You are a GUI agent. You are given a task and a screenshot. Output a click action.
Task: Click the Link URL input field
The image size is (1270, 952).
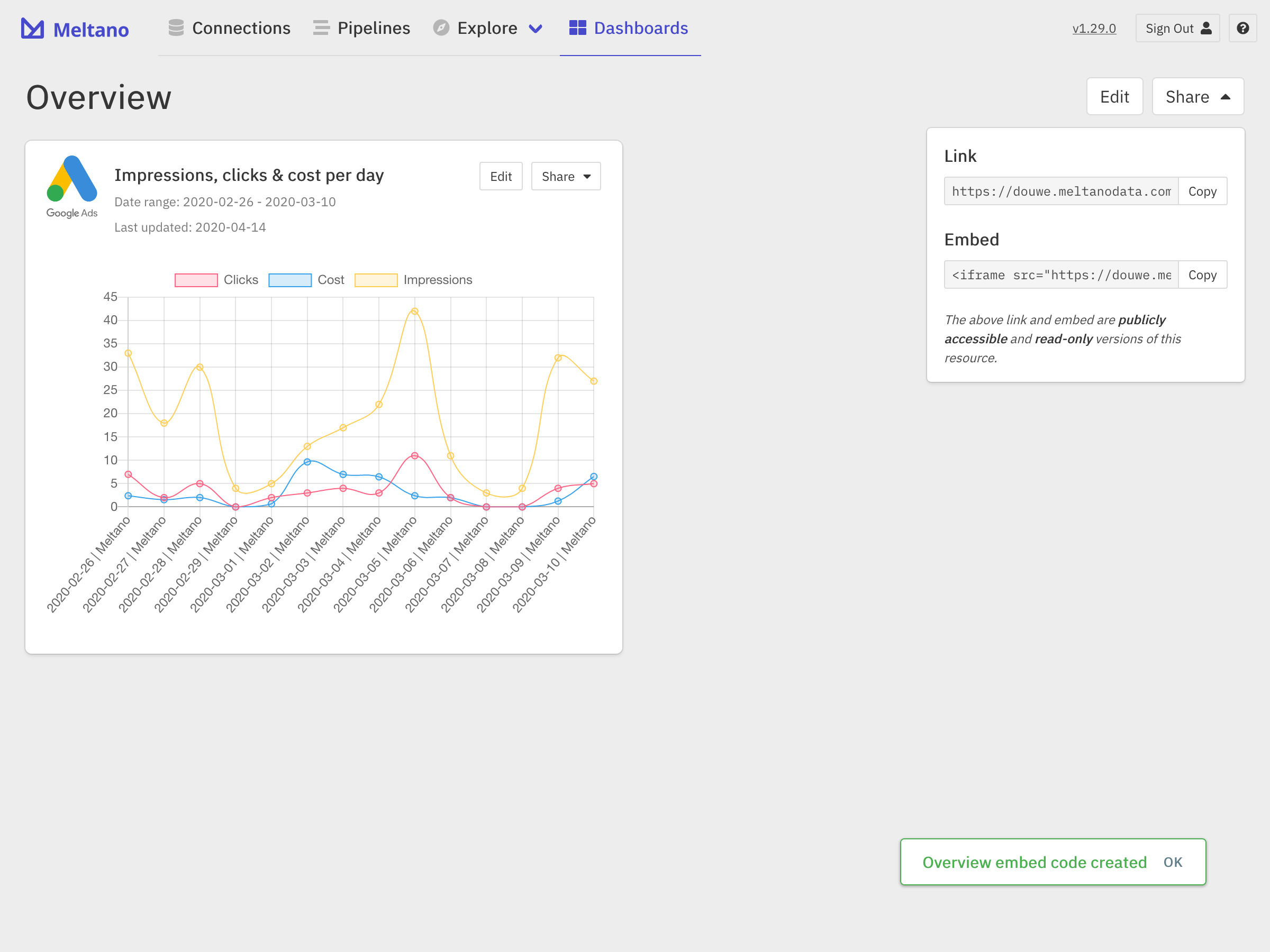tap(1060, 191)
